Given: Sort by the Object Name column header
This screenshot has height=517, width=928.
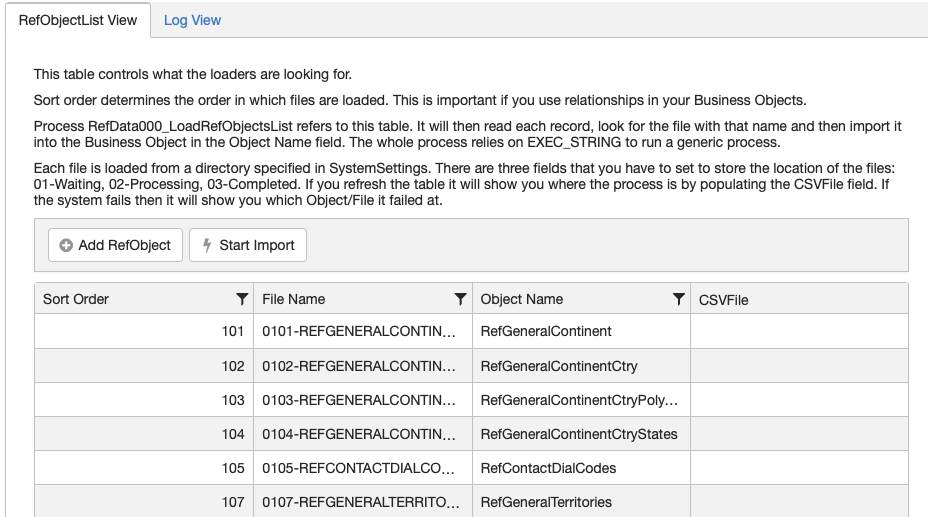Looking at the screenshot, I should [x=521, y=299].
